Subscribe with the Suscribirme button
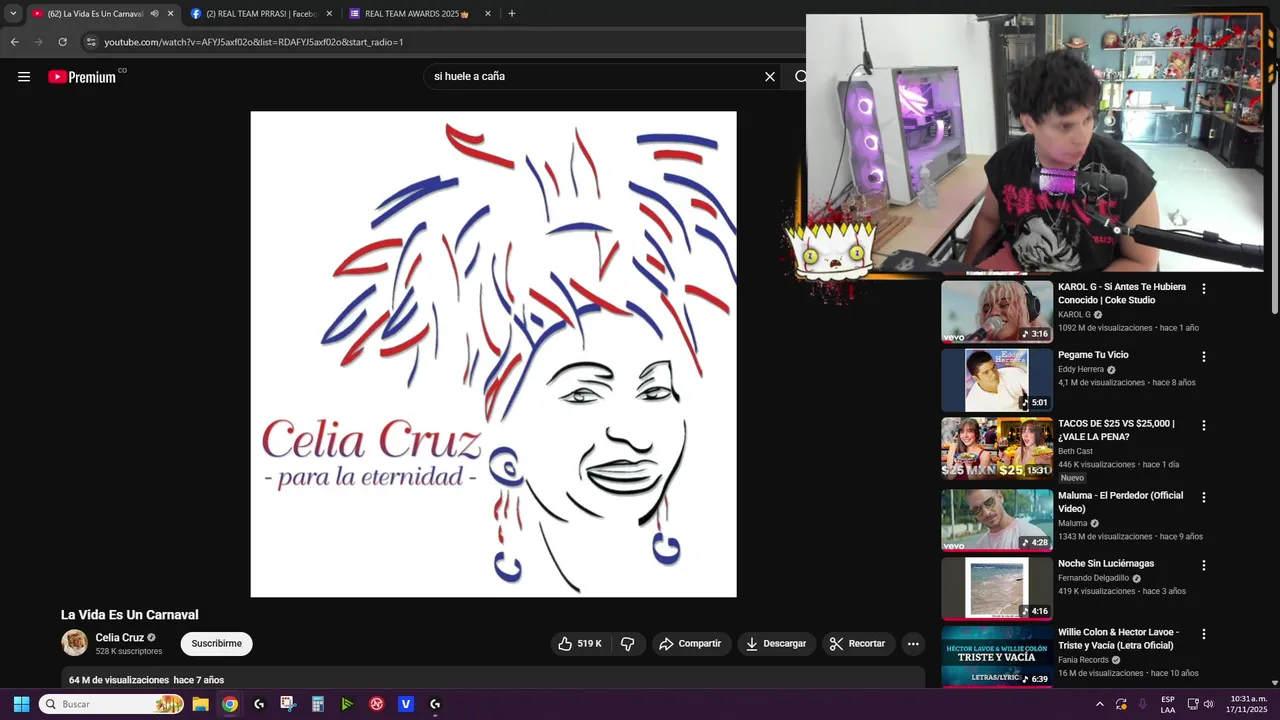The image size is (1280, 720). point(216,644)
